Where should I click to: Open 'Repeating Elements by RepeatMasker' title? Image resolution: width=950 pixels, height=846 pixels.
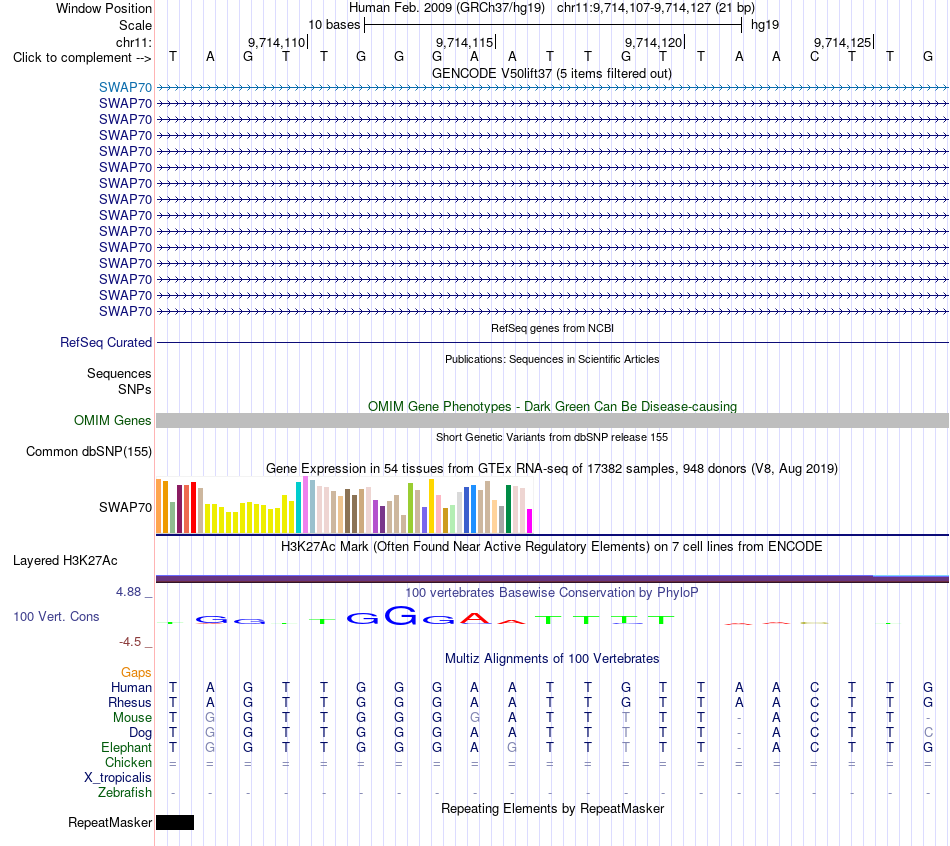(552, 808)
